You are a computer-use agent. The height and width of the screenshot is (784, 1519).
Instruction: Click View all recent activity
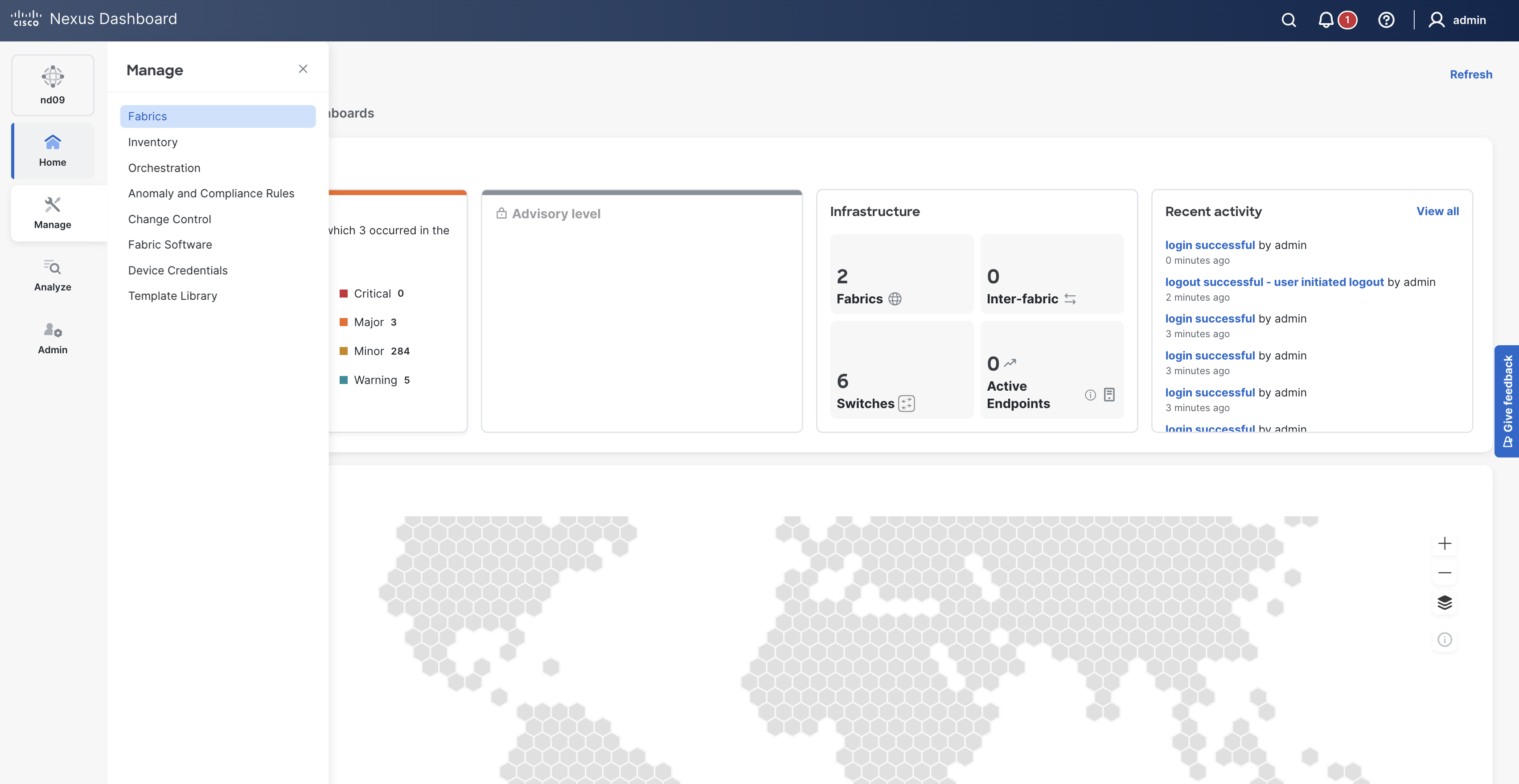point(1437,211)
